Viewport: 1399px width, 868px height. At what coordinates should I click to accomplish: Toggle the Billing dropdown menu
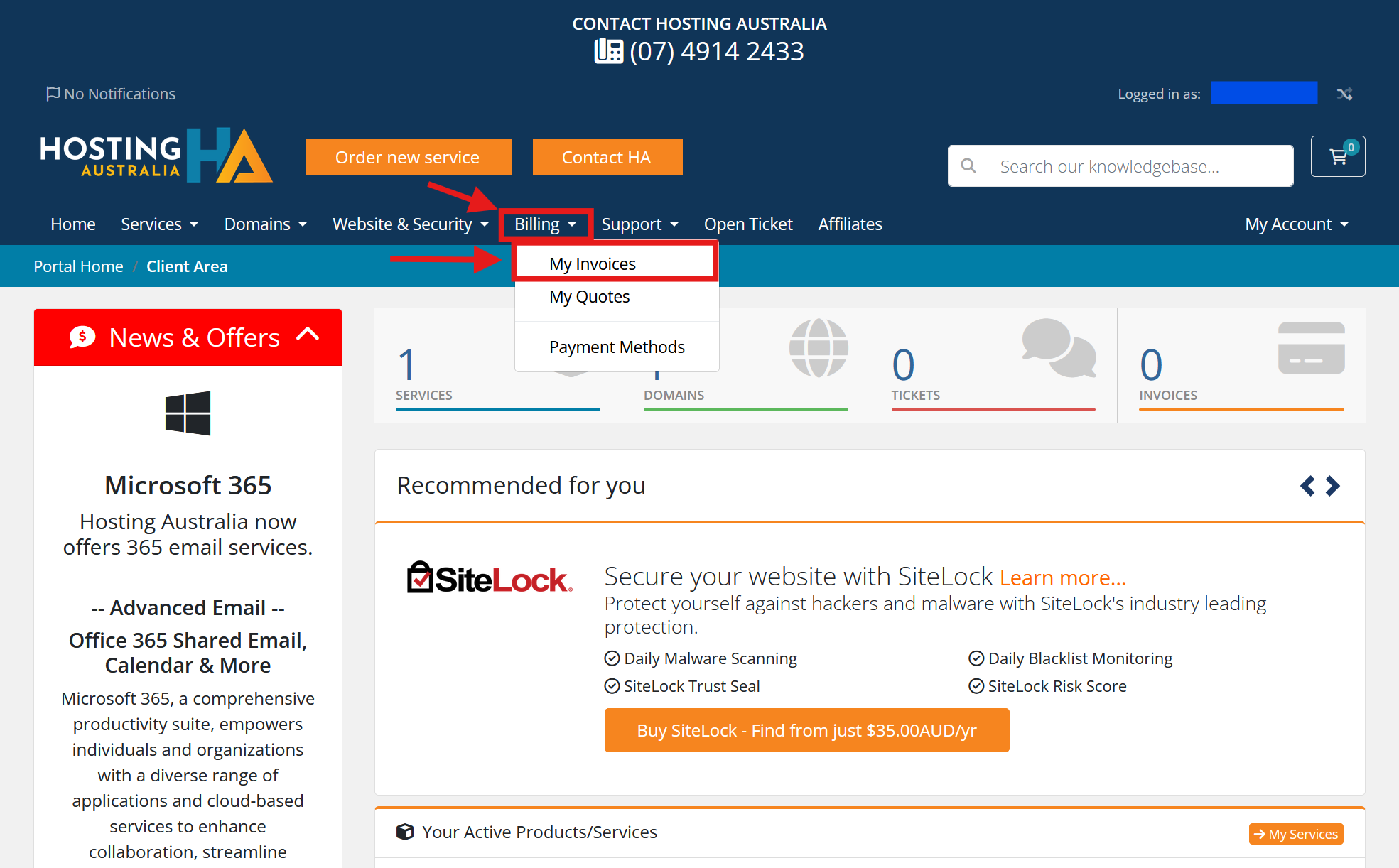545,224
